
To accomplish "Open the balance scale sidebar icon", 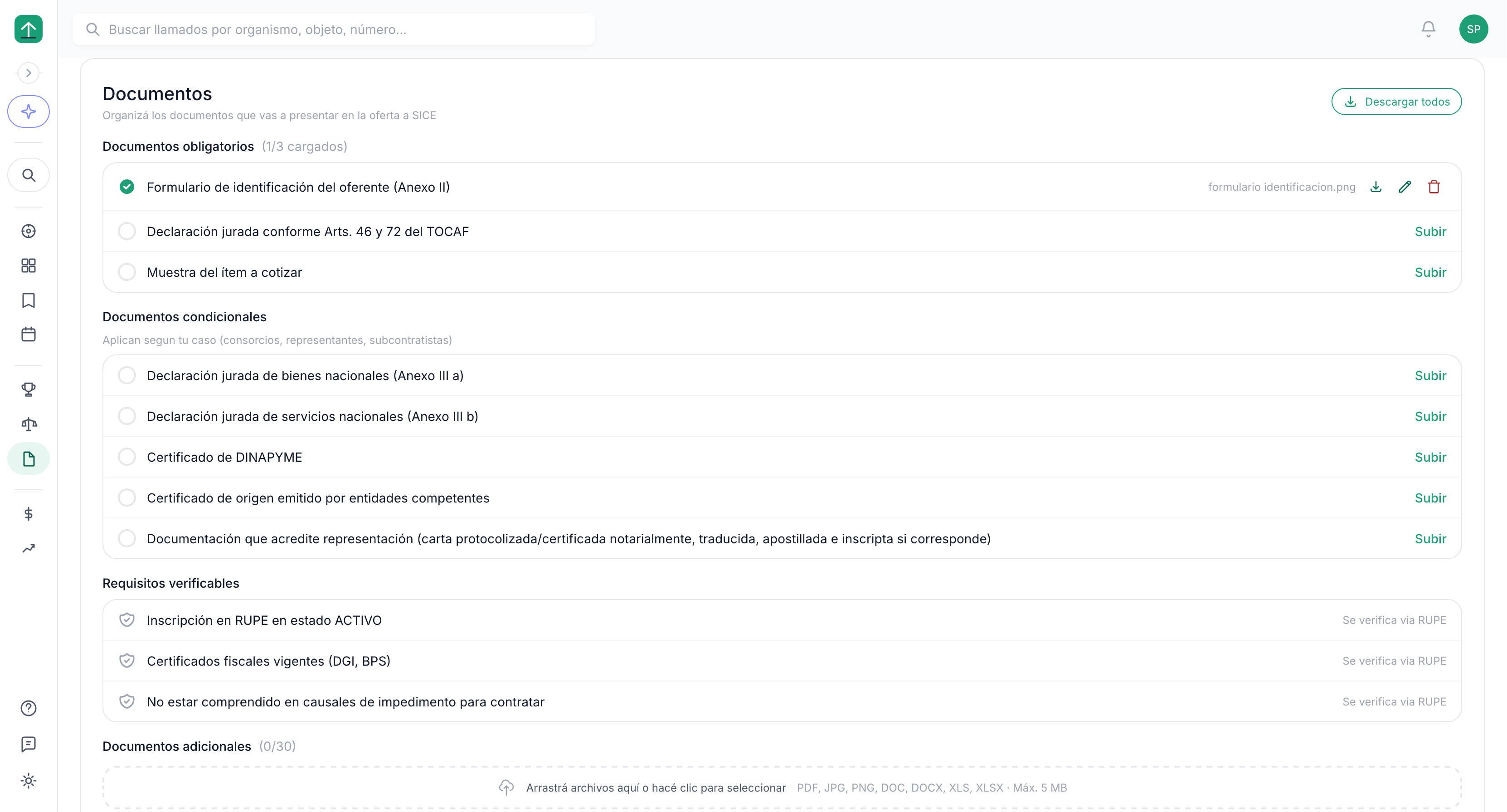I will point(28,424).
